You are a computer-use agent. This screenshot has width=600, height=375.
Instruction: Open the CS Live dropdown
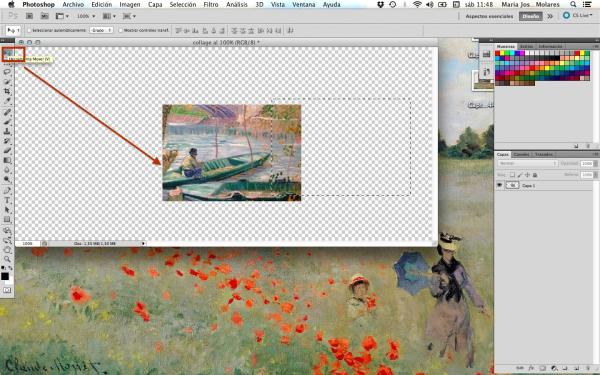[577, 16]
